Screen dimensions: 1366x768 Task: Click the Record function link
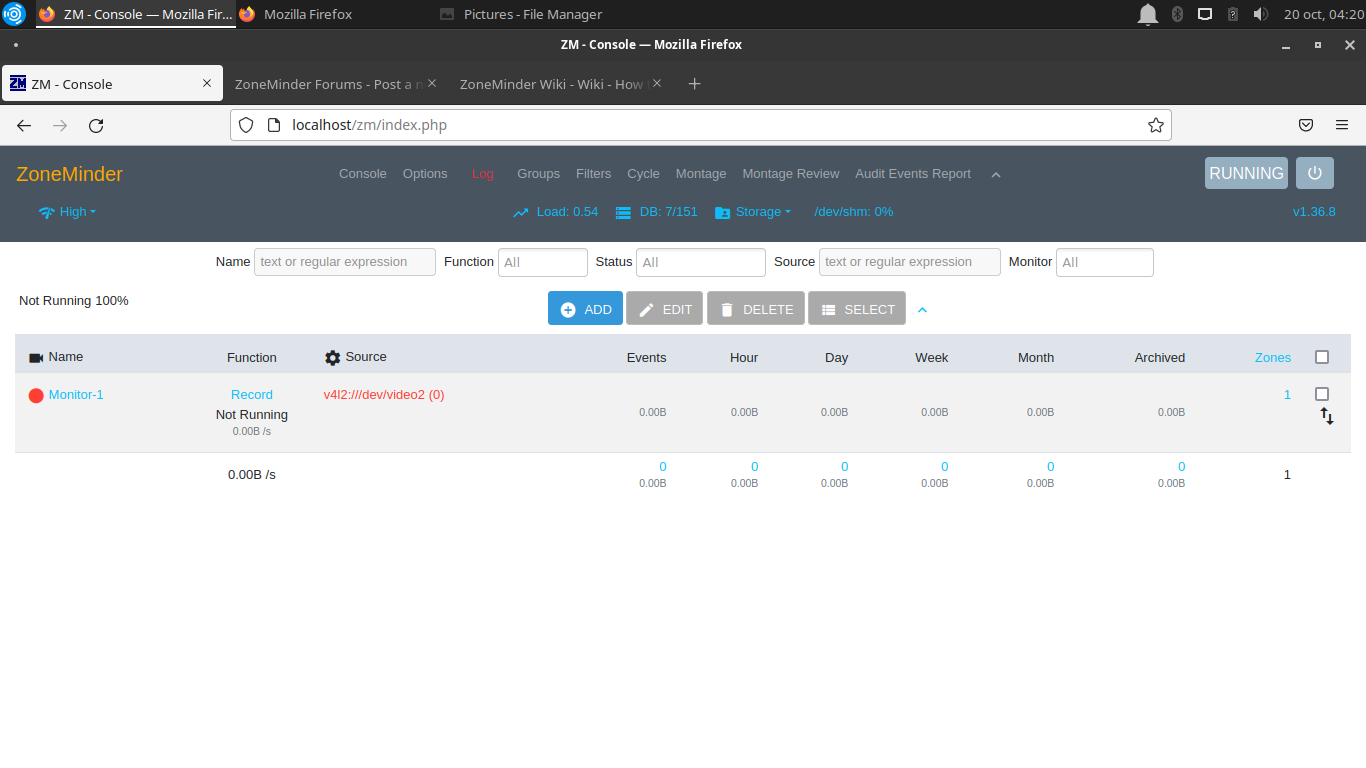pyautogui.click(x=252, y=395)
